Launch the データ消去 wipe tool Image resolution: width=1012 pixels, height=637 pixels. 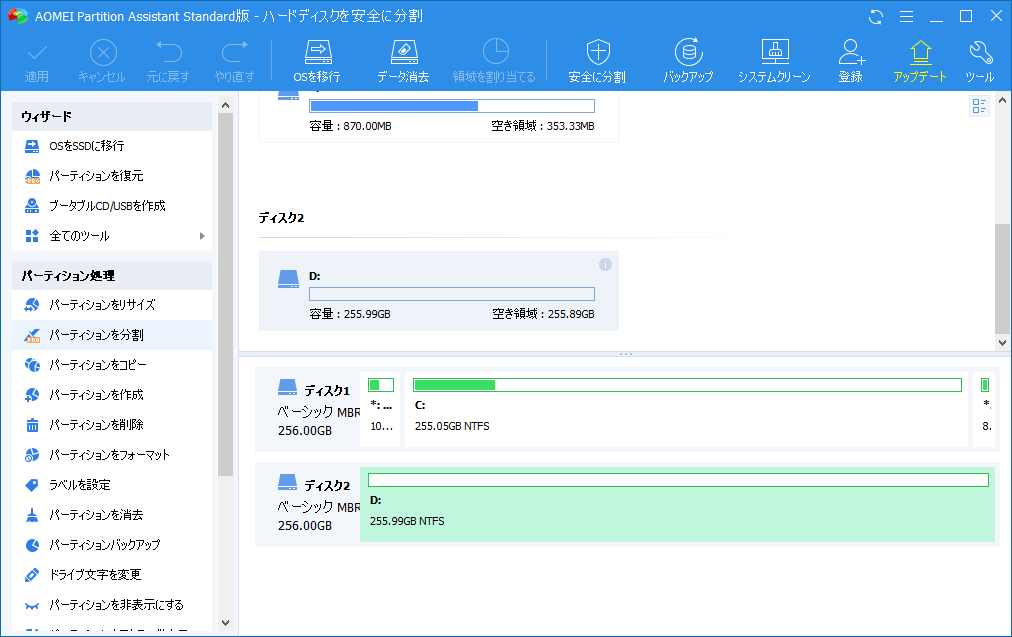403,61
